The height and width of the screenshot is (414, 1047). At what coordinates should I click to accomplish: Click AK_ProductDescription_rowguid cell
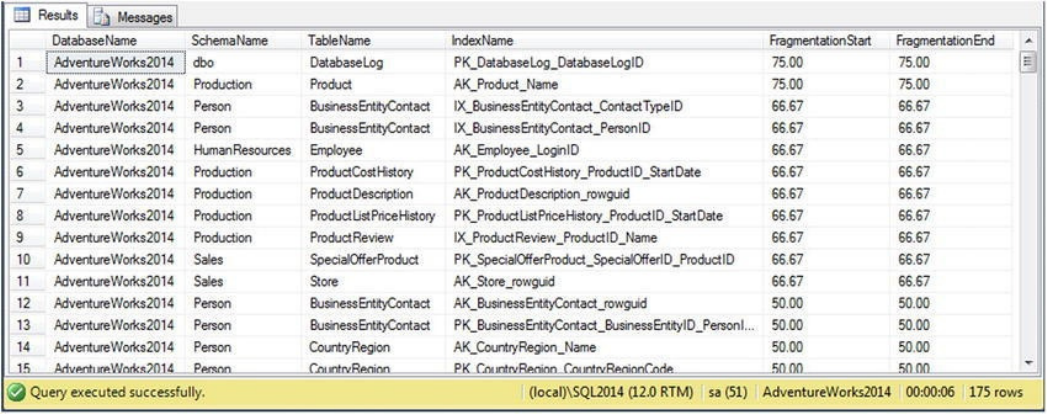(x=604, y=194)
